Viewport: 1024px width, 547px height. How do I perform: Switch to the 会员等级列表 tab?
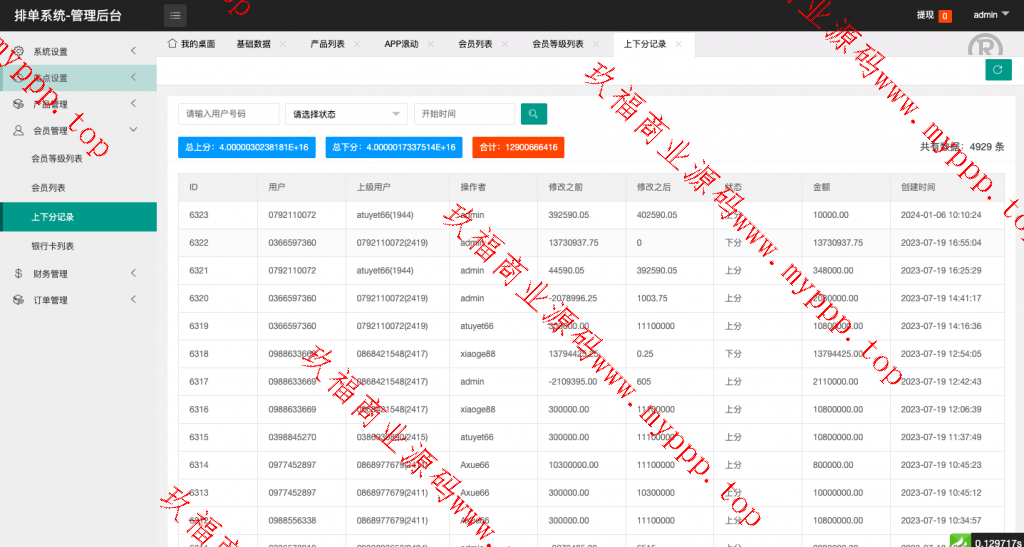pos(557,44)
